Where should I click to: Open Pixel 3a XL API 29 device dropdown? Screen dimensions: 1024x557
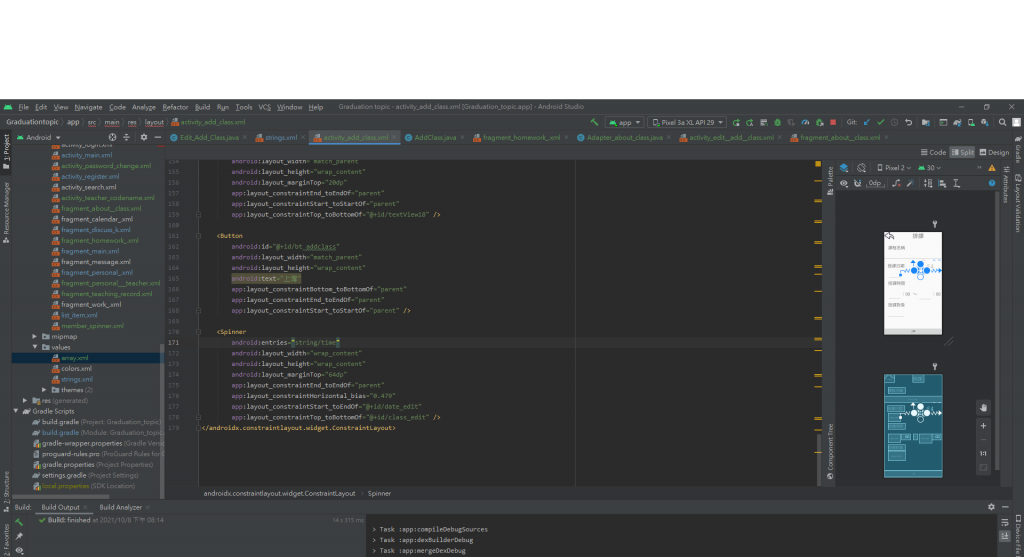[x=687, y=122]
